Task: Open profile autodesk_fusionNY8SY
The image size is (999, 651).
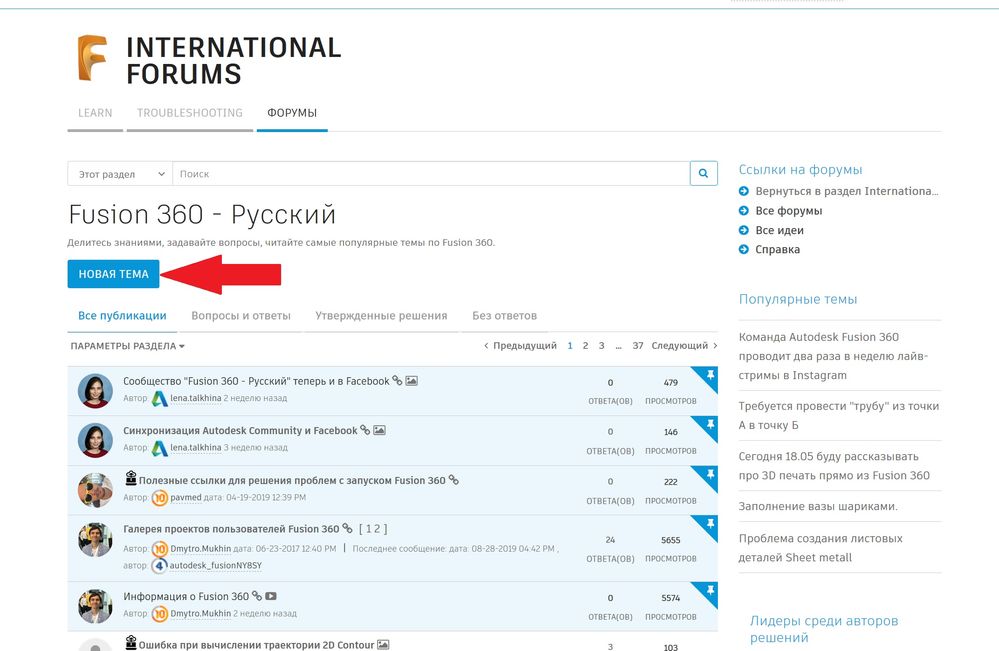Action: click(x=215, y=566)
